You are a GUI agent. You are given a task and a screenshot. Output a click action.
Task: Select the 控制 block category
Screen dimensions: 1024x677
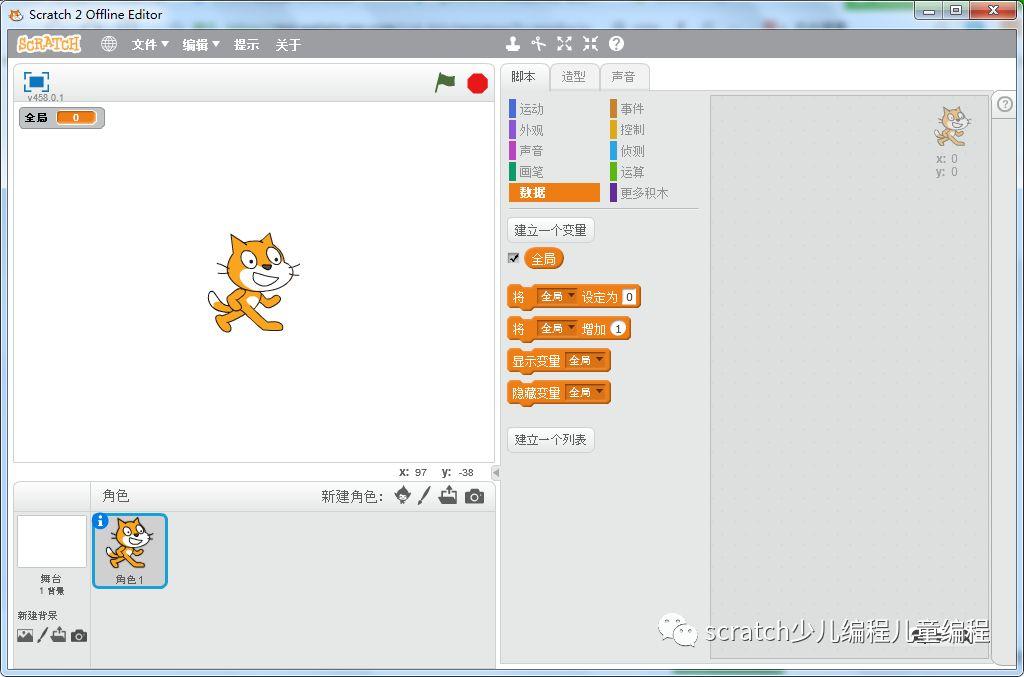click(x=654, y=130)
